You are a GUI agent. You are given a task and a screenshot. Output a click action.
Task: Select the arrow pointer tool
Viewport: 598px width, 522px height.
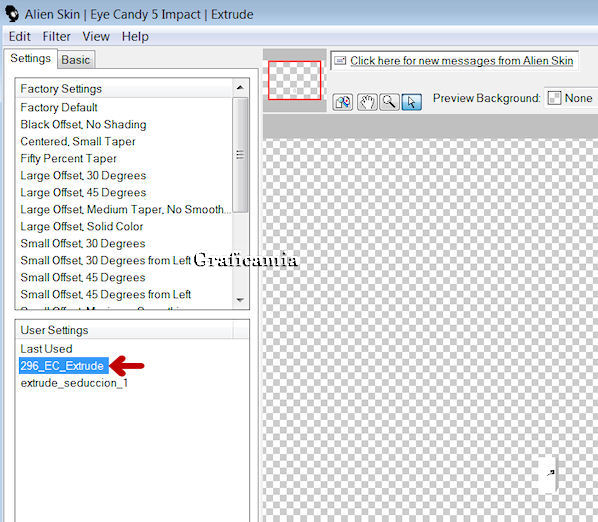pyautogui.click(x=412, y=102)
